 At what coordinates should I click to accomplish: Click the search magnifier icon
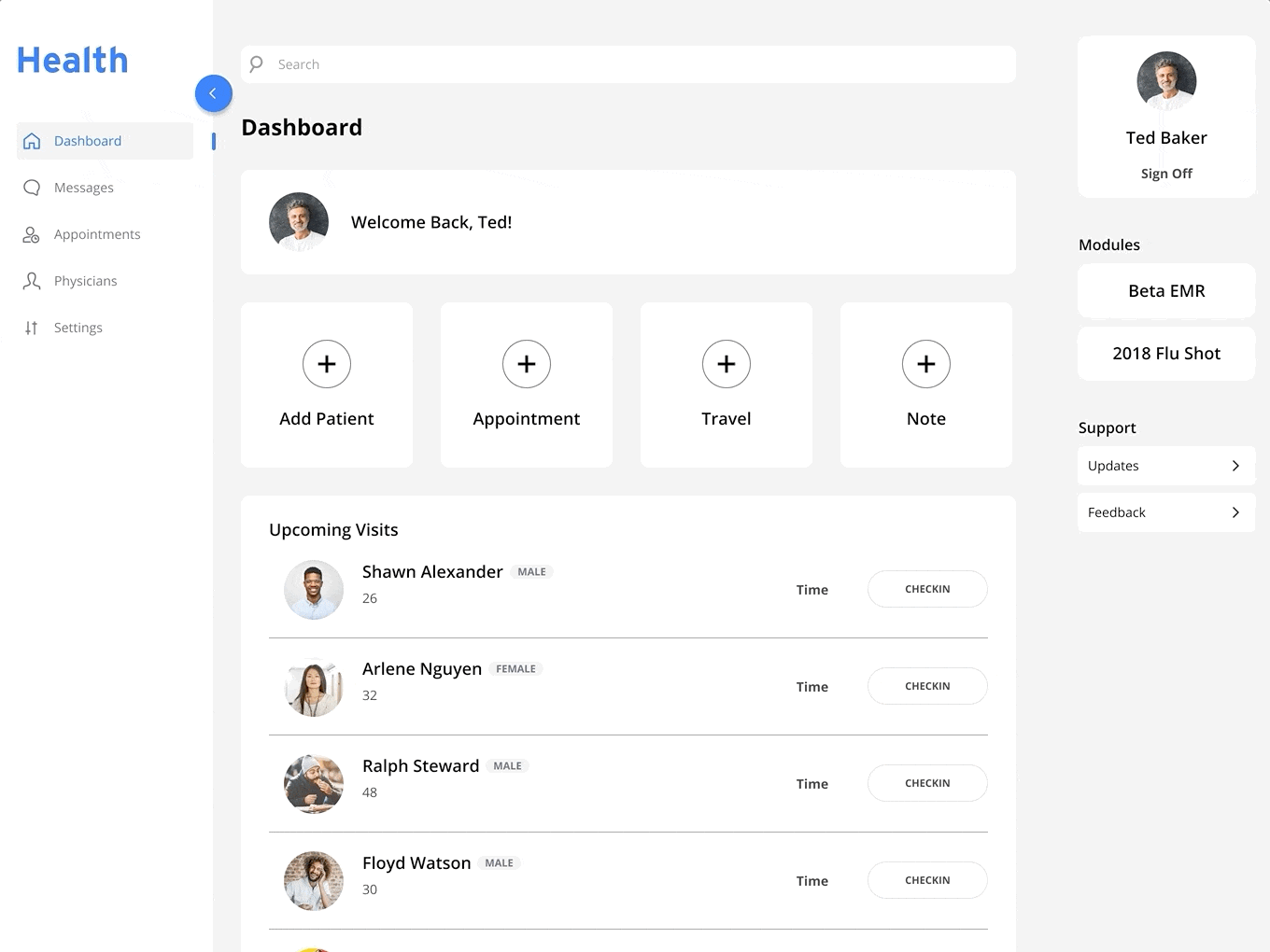(x=256, y=64)
